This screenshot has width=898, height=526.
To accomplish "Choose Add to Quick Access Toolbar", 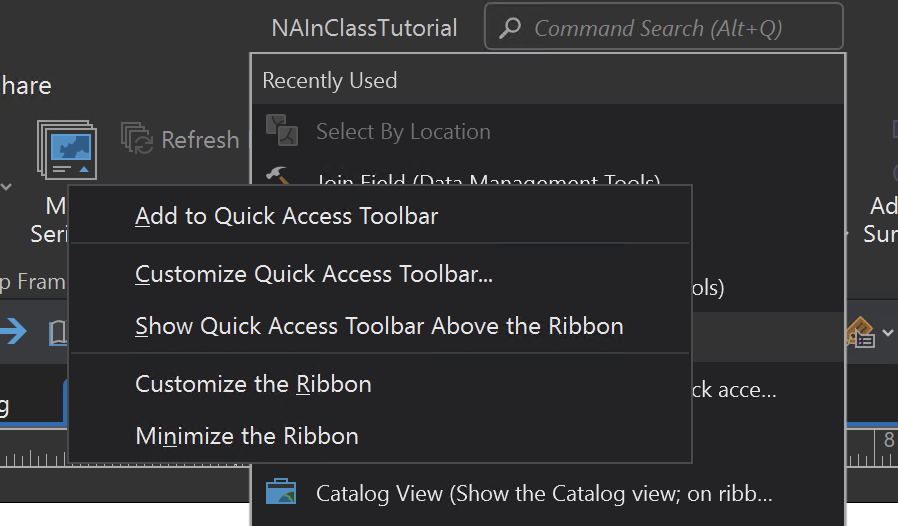I will 286,216.
